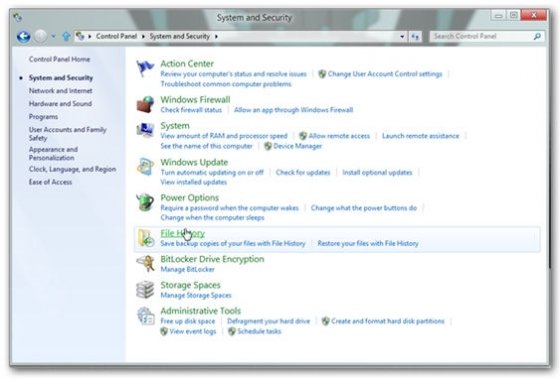560x379 pixels.
Task: Click the Action Center flag icon
Action: point(145,68)
